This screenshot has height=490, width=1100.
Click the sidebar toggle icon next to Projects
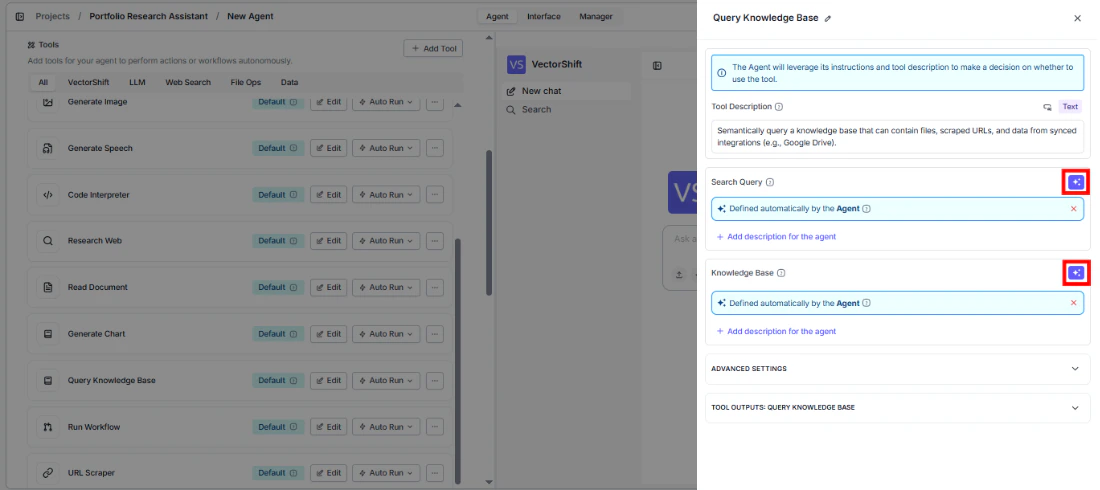click(20, 16)
